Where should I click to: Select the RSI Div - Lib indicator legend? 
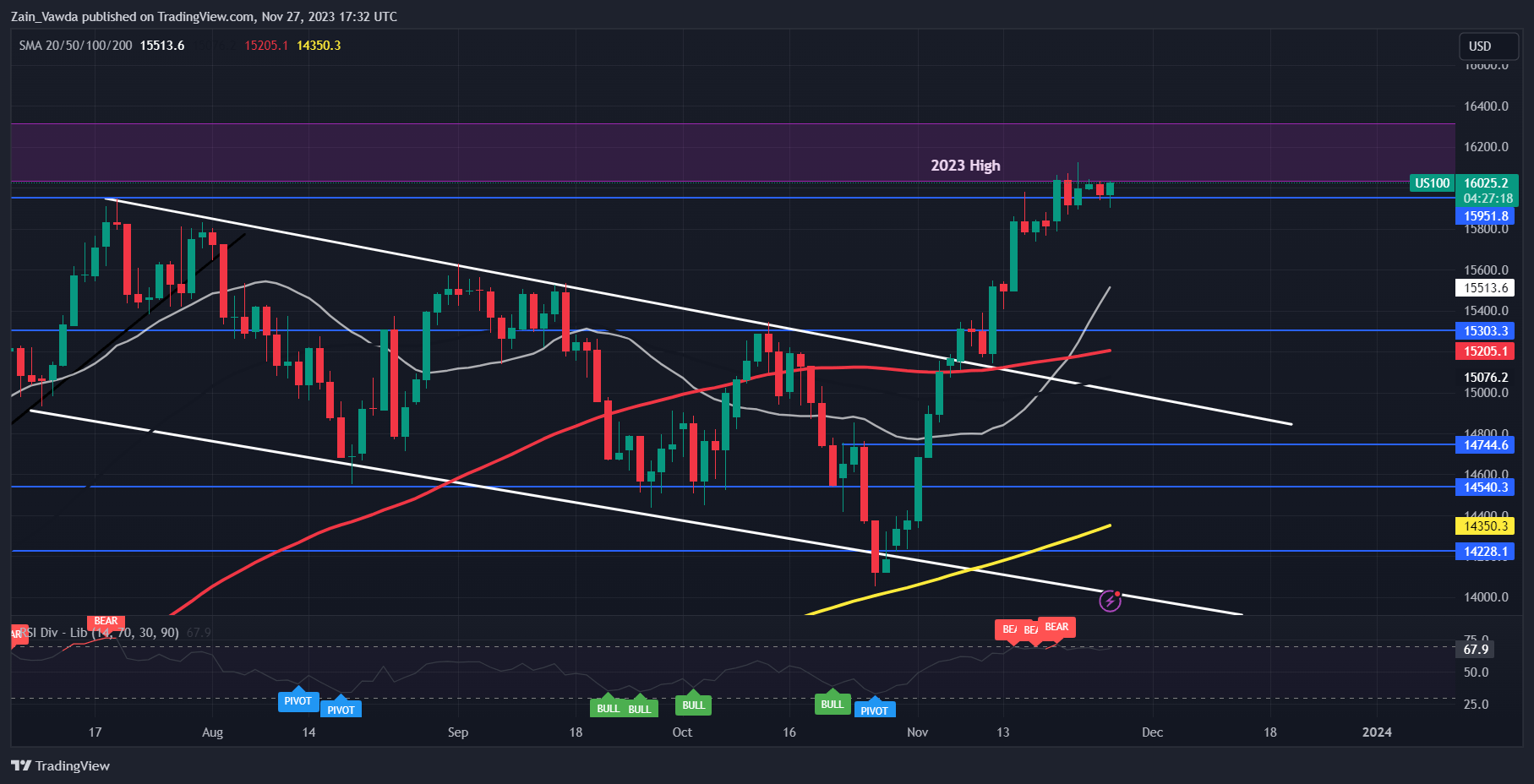point(100,633)
